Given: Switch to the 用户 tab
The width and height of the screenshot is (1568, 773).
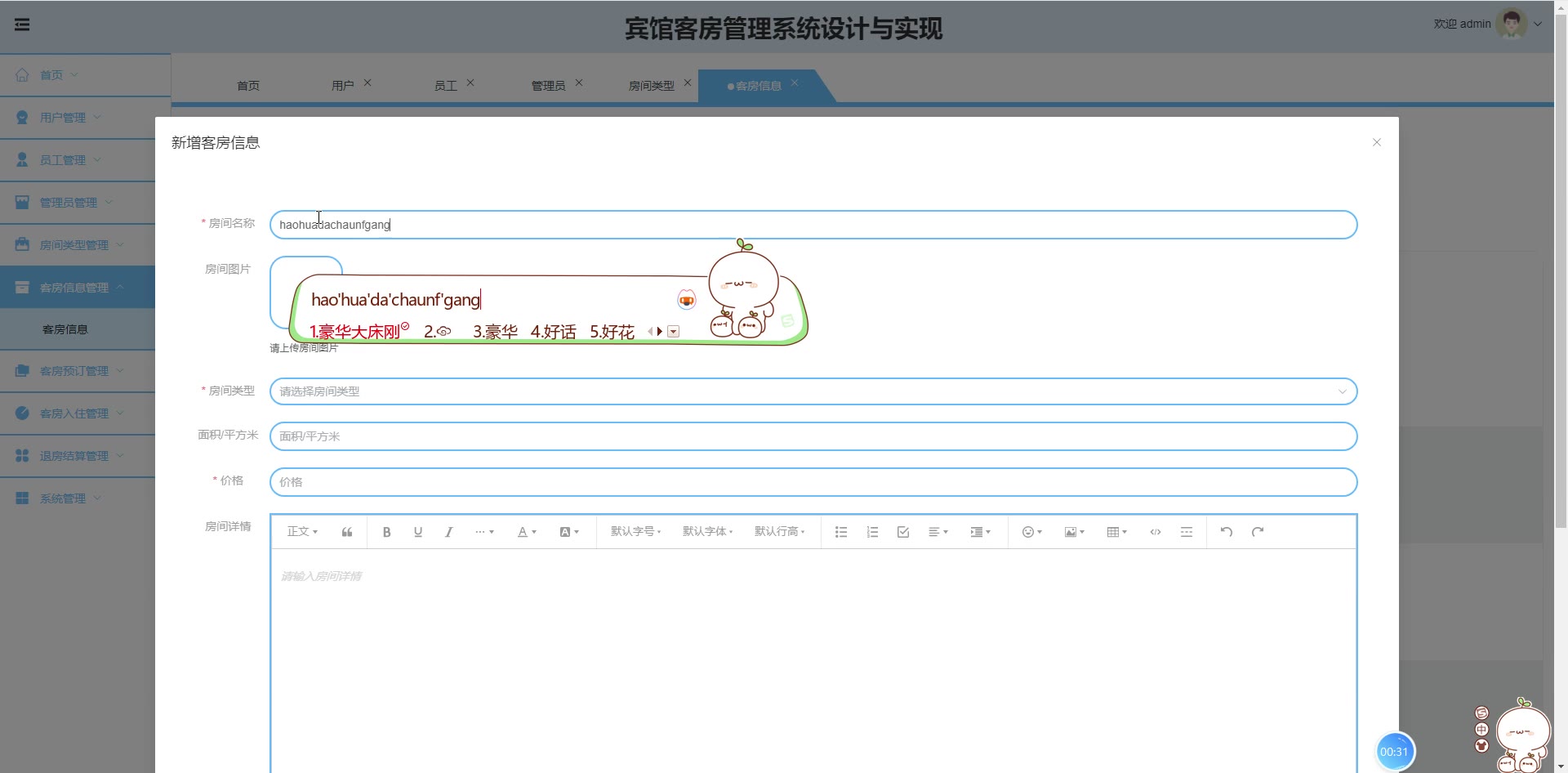Looking at the screenshot, I should click(x=343, y=86).
